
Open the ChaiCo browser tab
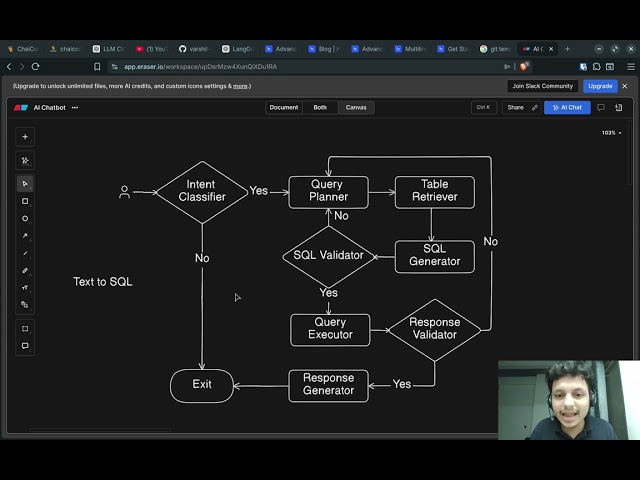point(23,49)
